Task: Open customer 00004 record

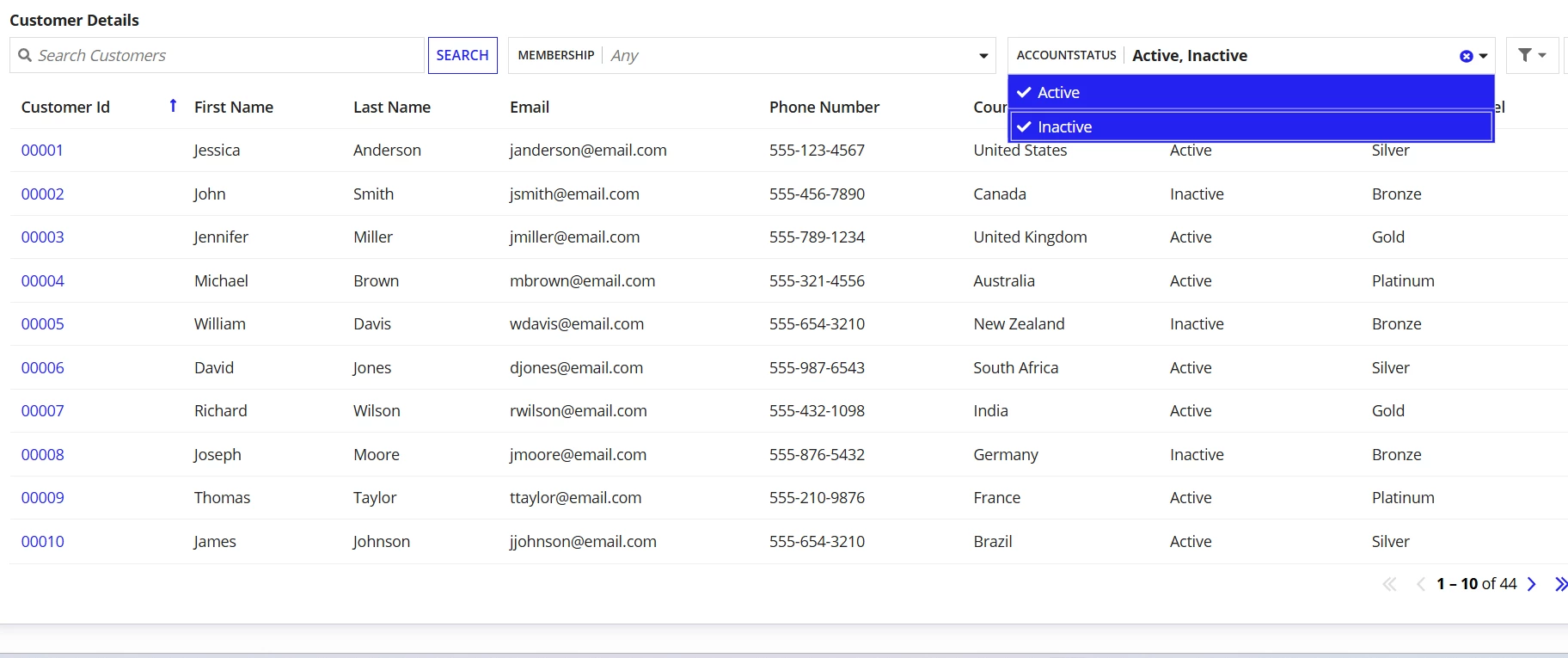Action: pyautogui.click(x=42, y=280)
